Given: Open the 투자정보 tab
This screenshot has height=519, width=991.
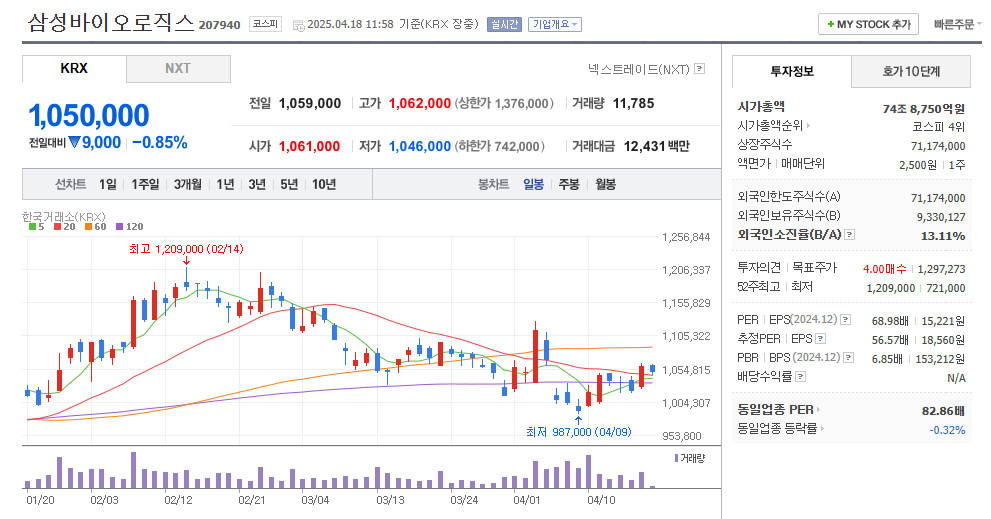Looking at the screenshot, I should pyautogui.click(x=792, y=71).
